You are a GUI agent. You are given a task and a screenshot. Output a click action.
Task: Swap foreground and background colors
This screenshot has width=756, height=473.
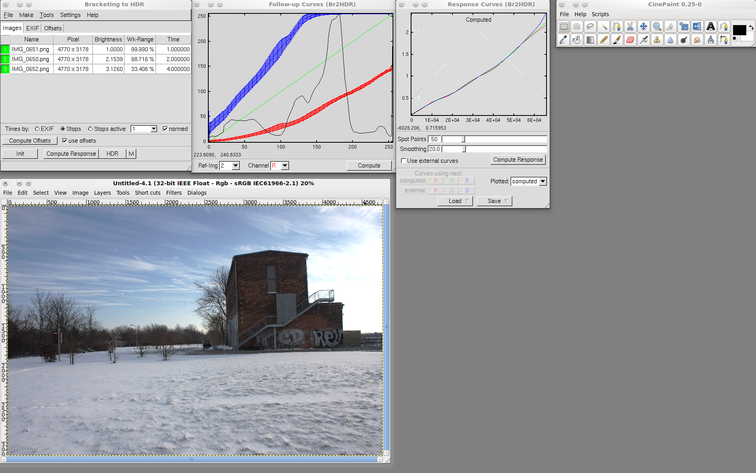(750, 27)
